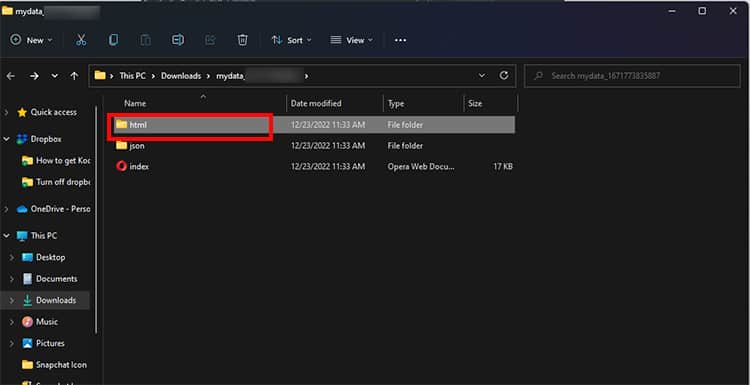Viewport: 750px width, 385px height.
Task: Open the See more three-dots menu
Action: pyautogui.click(x=400, y=40)
